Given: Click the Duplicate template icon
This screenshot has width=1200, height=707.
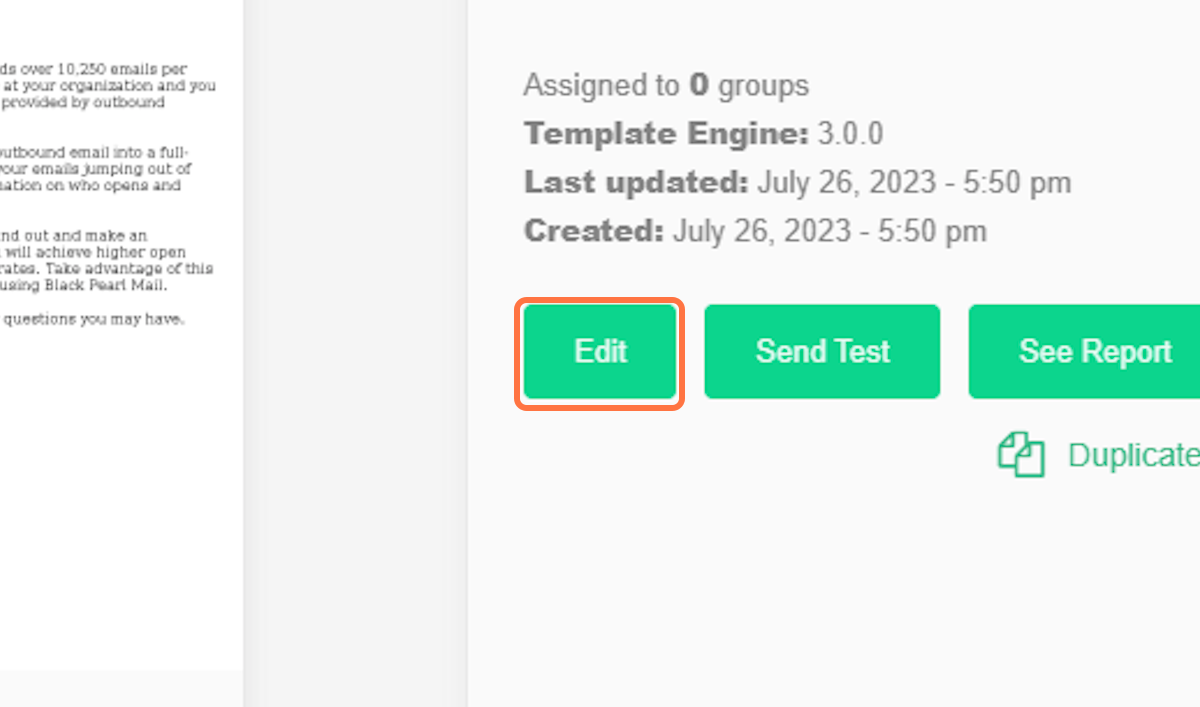Looking at the screenshot, I should (x=1021, y=455).
